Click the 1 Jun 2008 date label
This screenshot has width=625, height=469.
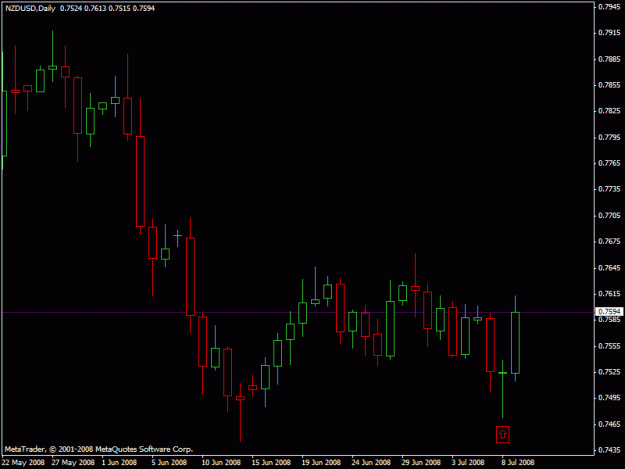(x=119, y=462)
